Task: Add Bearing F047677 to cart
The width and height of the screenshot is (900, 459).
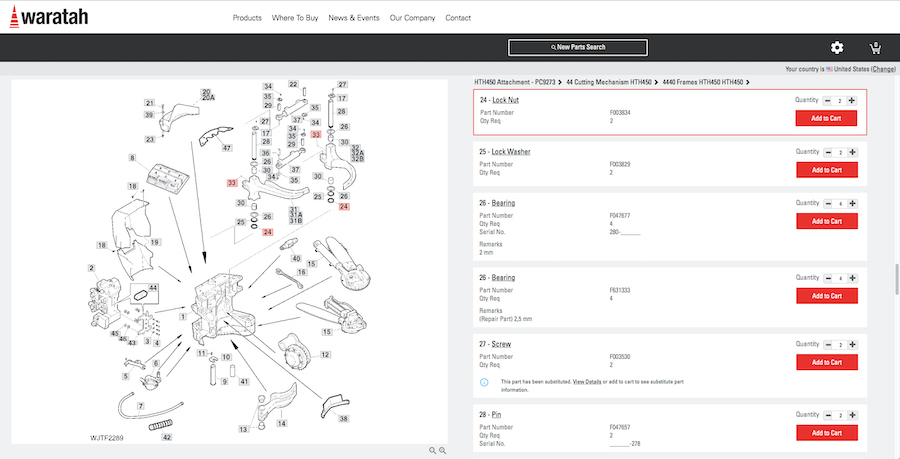Action: tap(827, 221)
